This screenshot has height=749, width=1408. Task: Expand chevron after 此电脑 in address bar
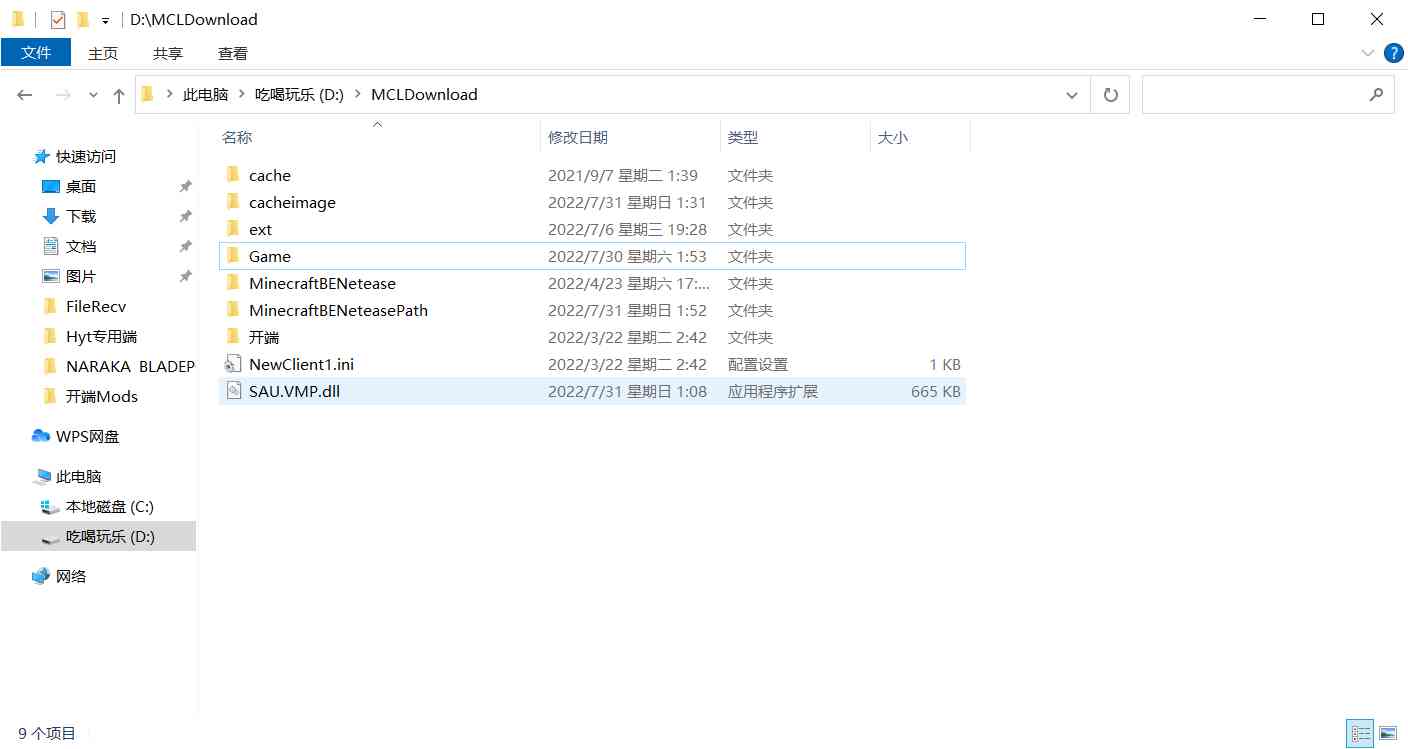[x=242, y=95]
